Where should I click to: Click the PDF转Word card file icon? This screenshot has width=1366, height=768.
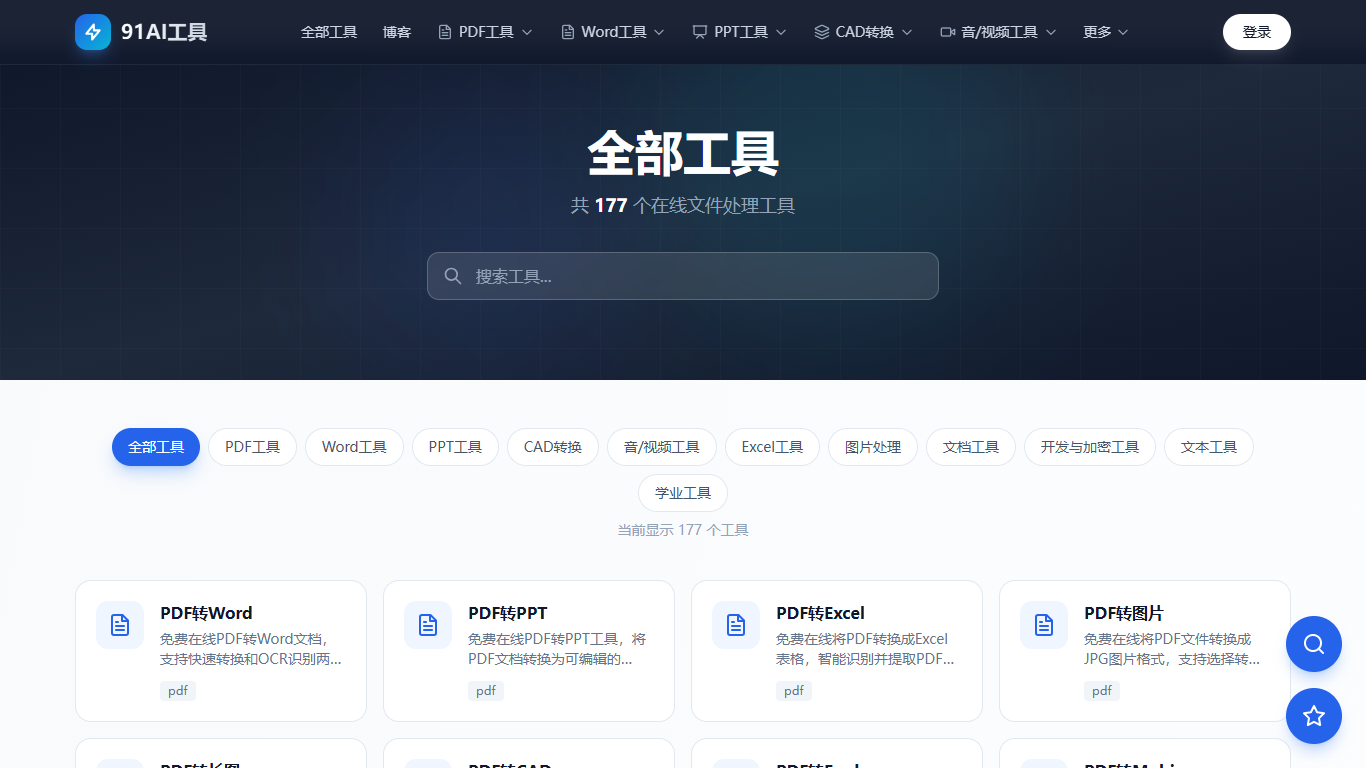click(120, 625)
